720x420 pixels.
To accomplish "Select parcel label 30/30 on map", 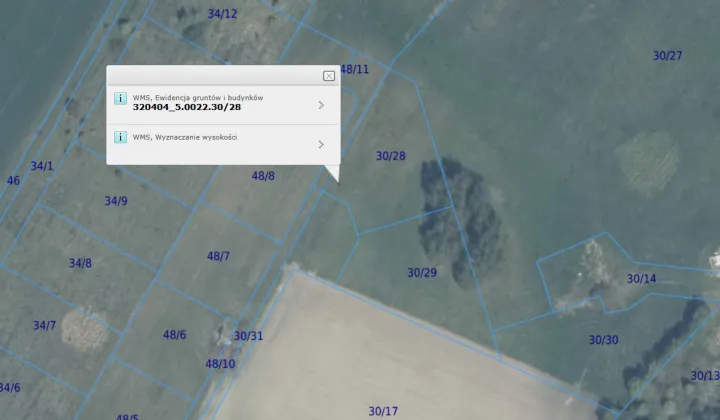I will pyautogui.click(x=603, y=340).
